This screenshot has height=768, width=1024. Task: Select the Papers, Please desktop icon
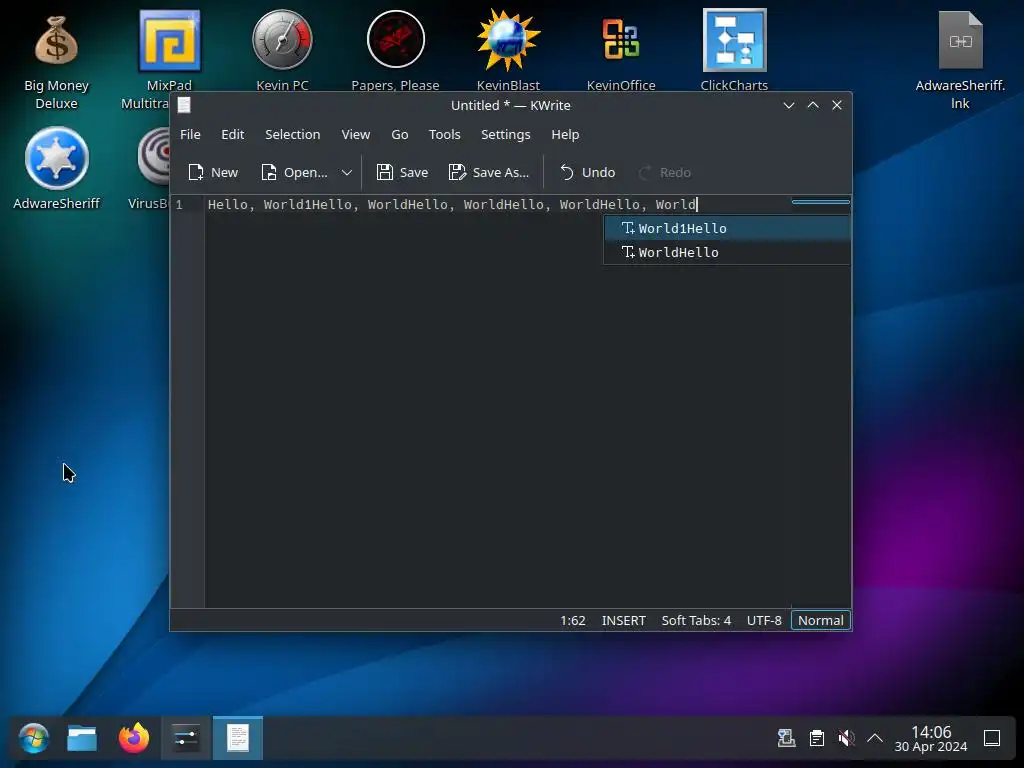click(395, 51)
